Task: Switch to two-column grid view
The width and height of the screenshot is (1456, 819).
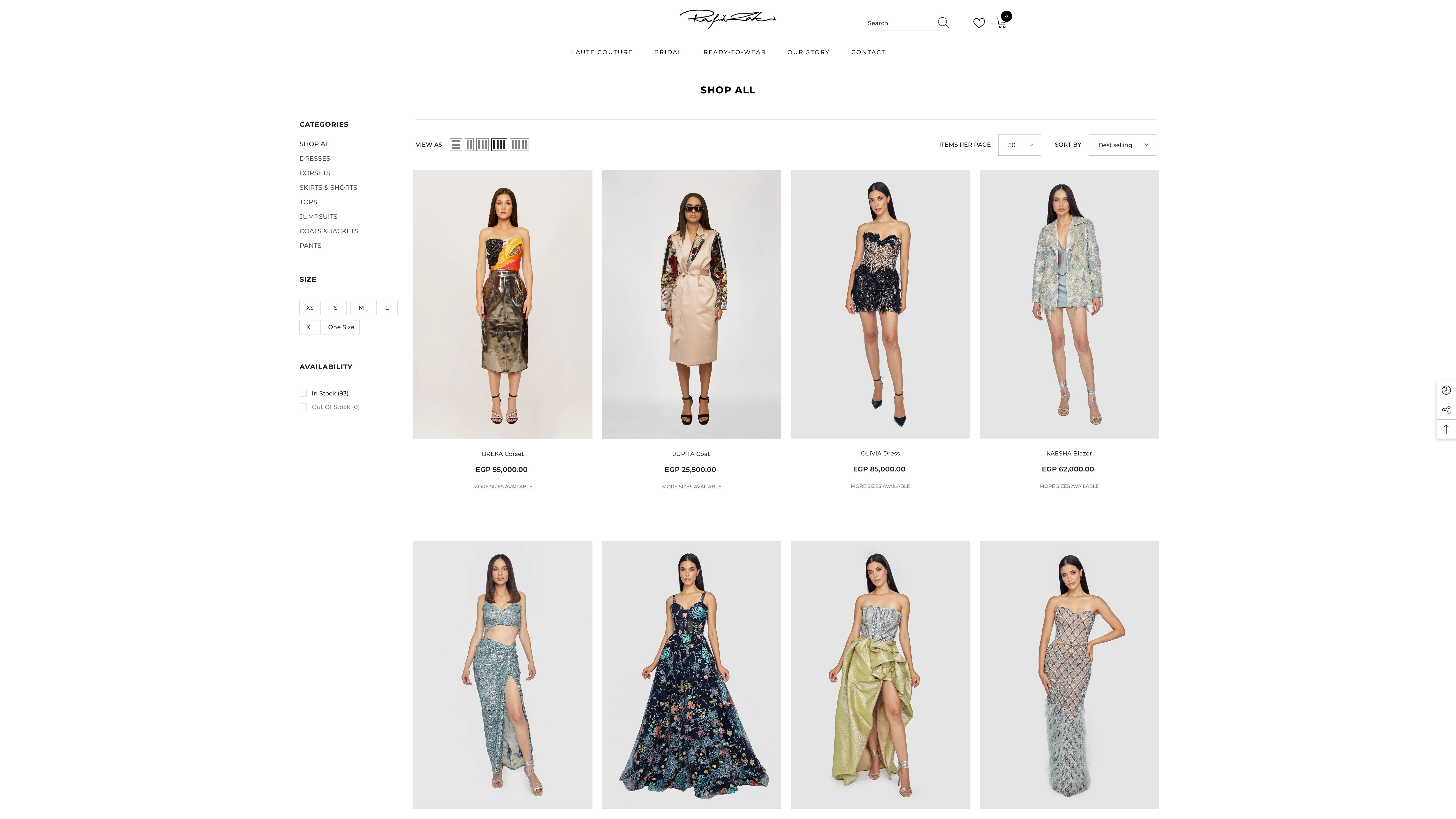Action: tap(469, 145)
